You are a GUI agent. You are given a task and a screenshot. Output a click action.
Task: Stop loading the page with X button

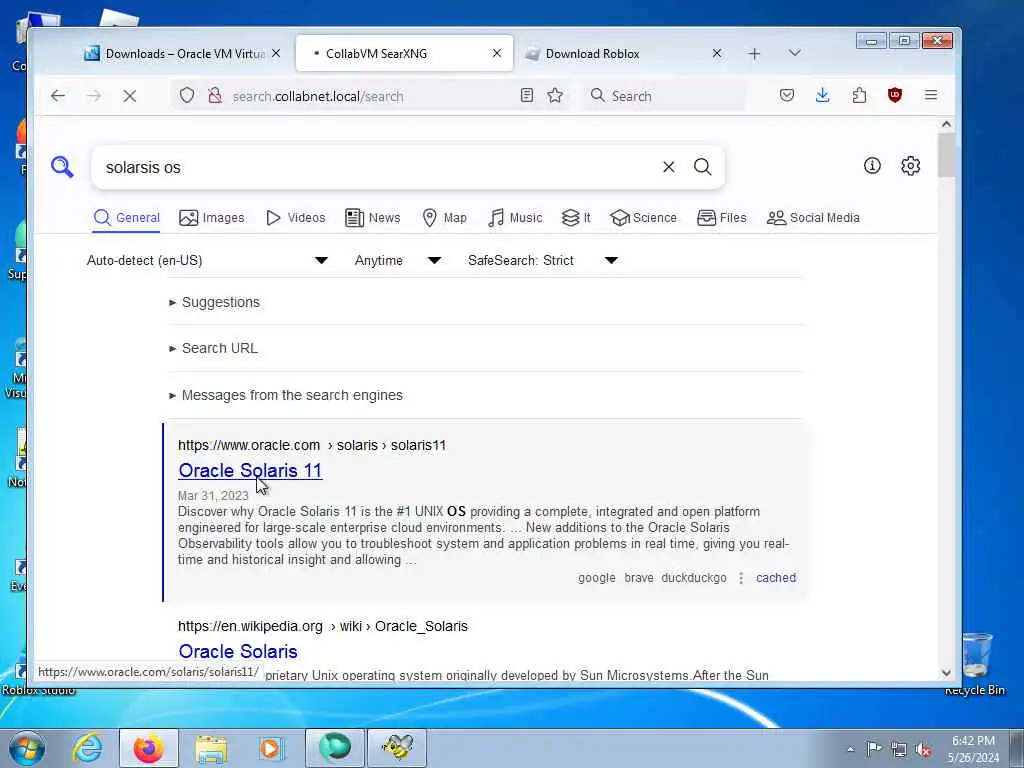point(130,96)
